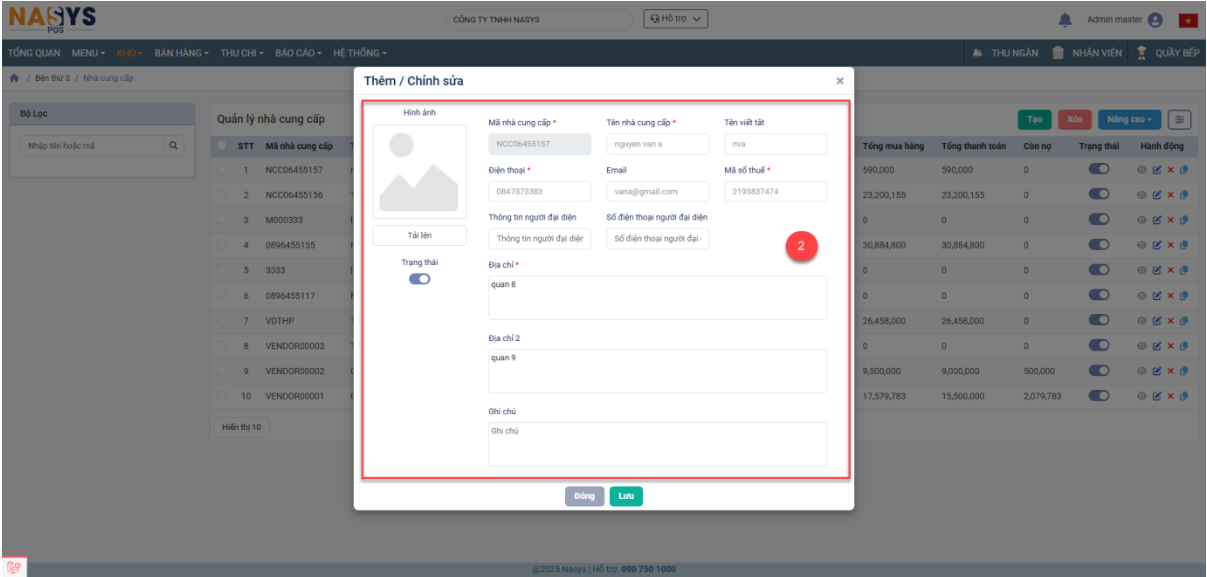Click edit icon for row NCC06455157
Image resolution: width=1207 pixels, height=577 pixels.
click(1157, 170)
